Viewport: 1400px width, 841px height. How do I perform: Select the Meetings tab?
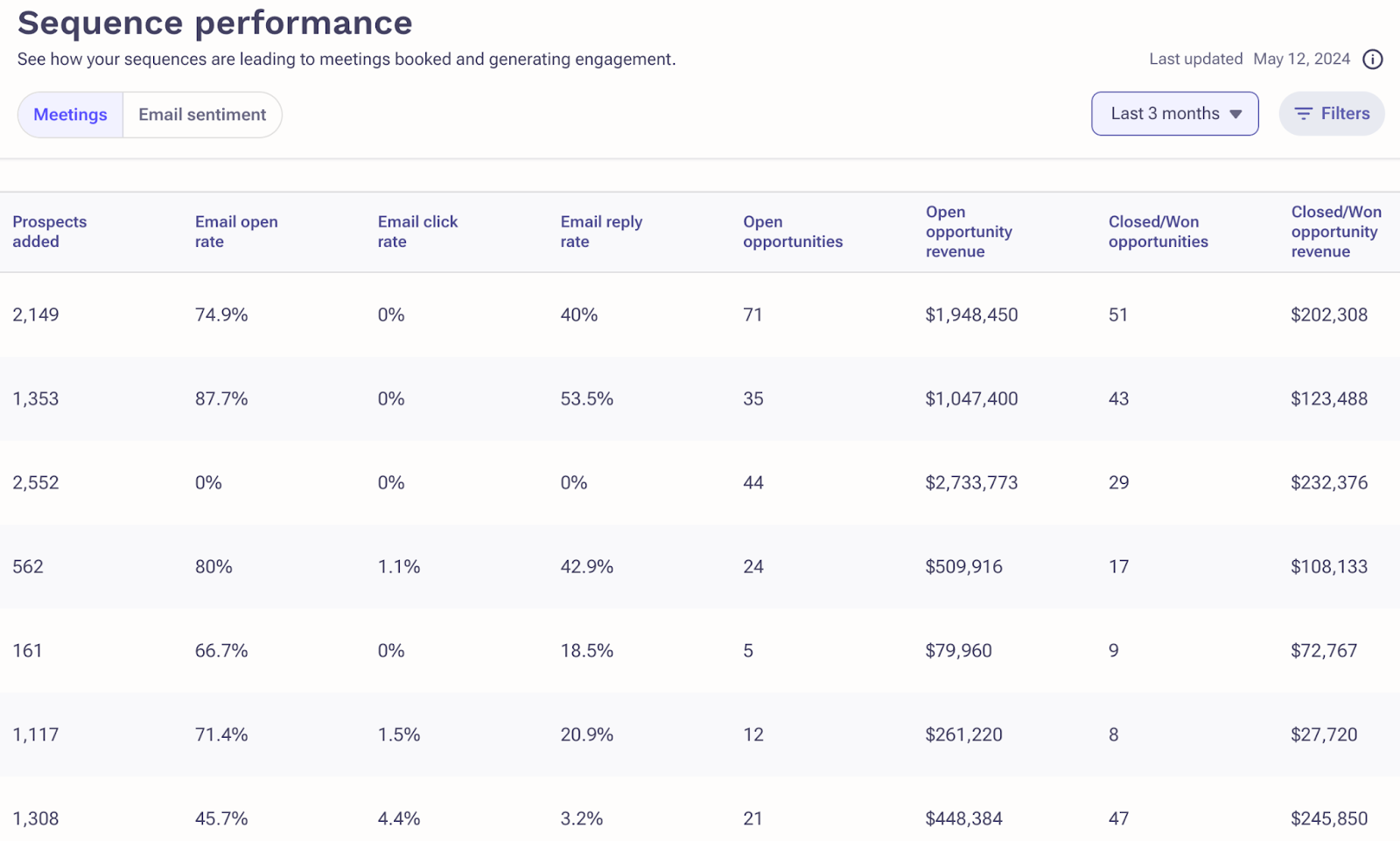[69, 114]
